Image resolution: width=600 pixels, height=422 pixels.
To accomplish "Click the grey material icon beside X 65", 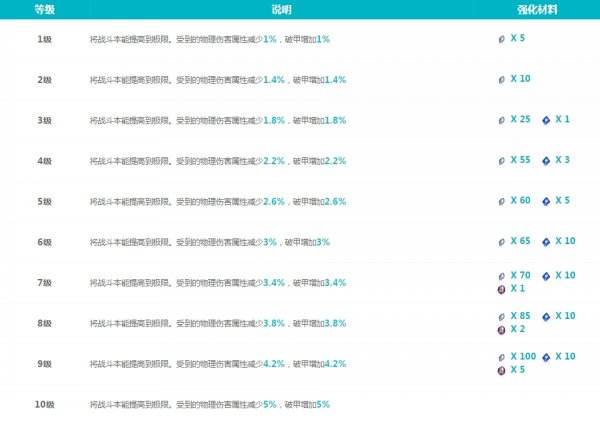I will (502, 242).
